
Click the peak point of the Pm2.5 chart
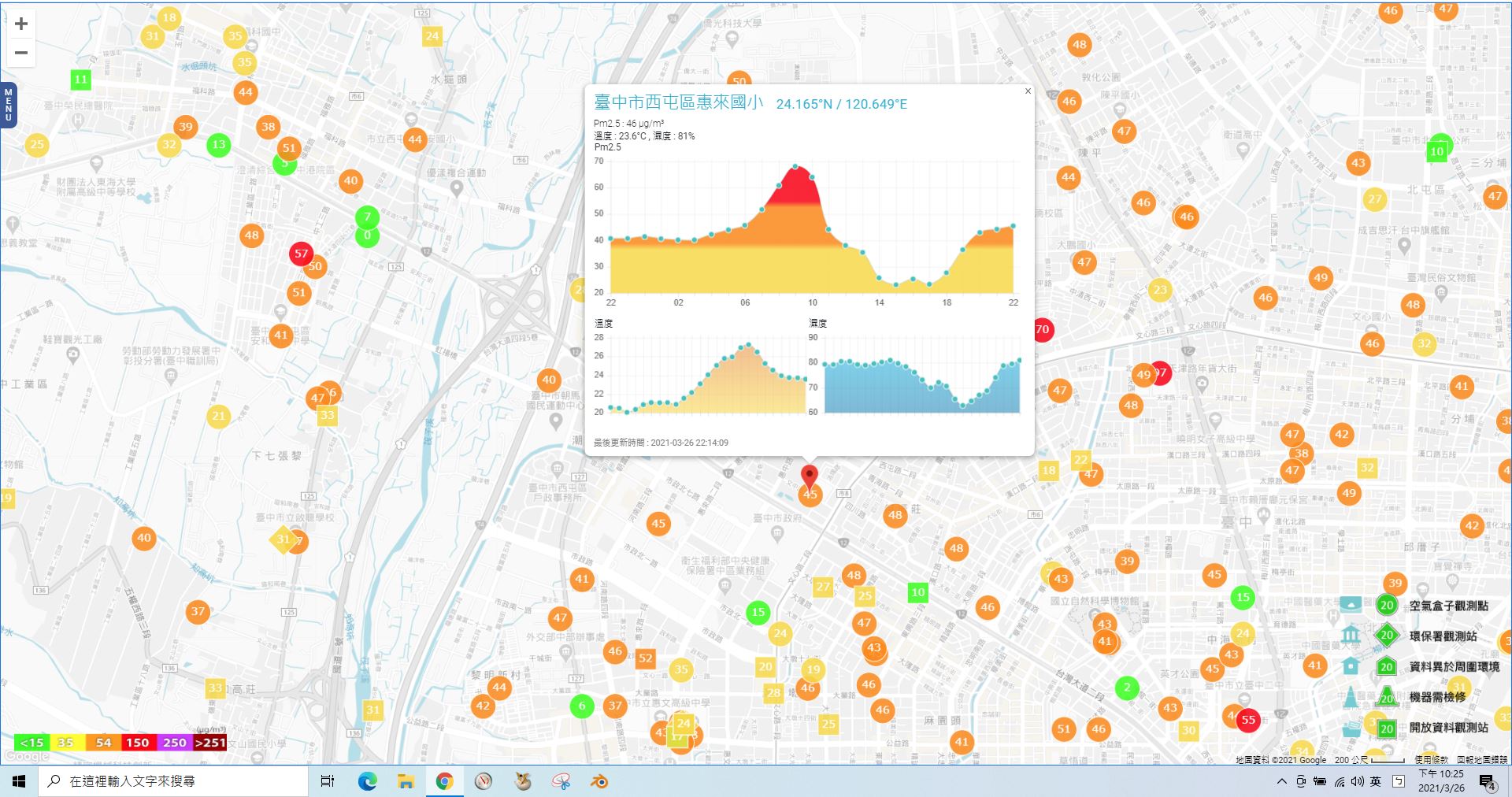pos(795,166)
